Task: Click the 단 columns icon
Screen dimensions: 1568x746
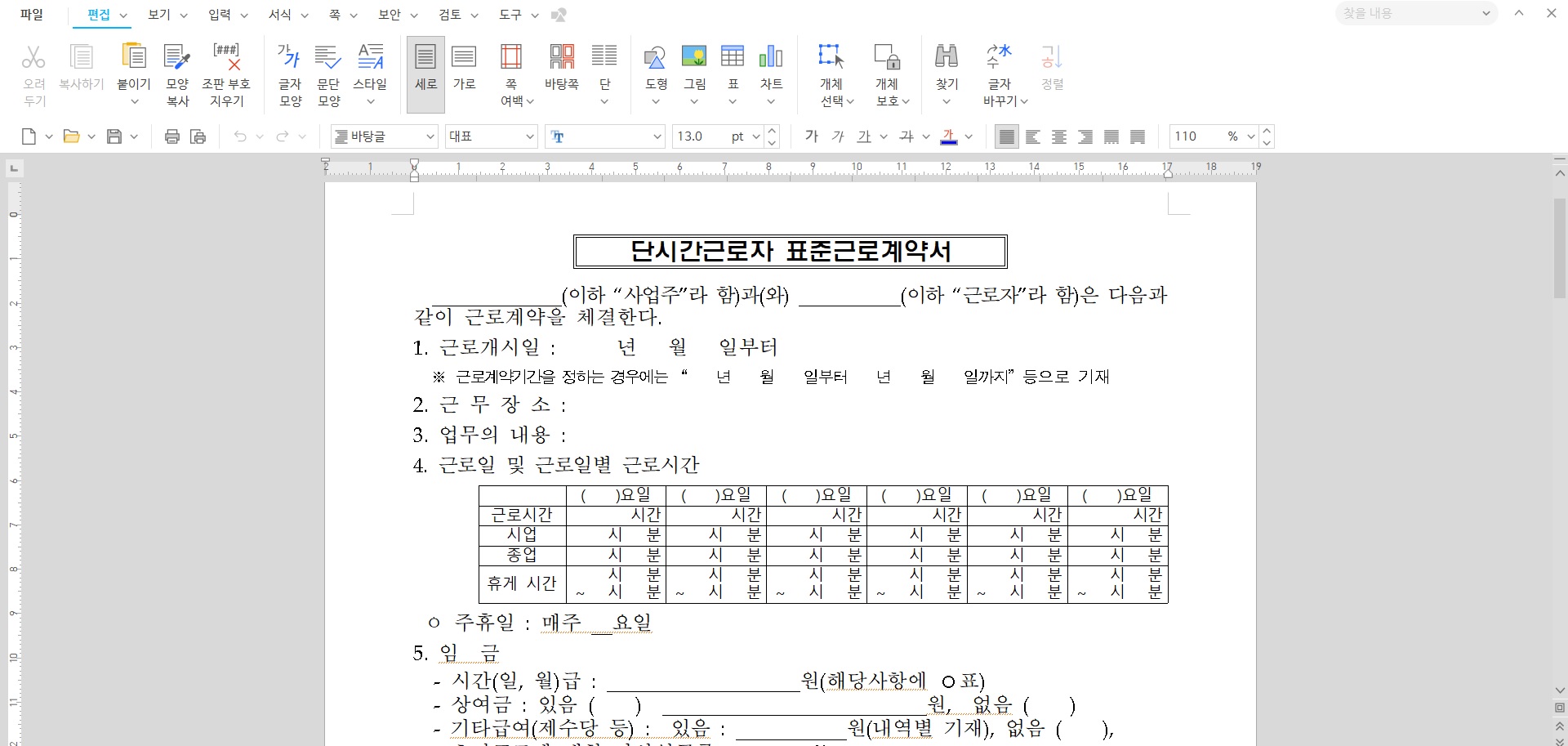Action: 604,57
